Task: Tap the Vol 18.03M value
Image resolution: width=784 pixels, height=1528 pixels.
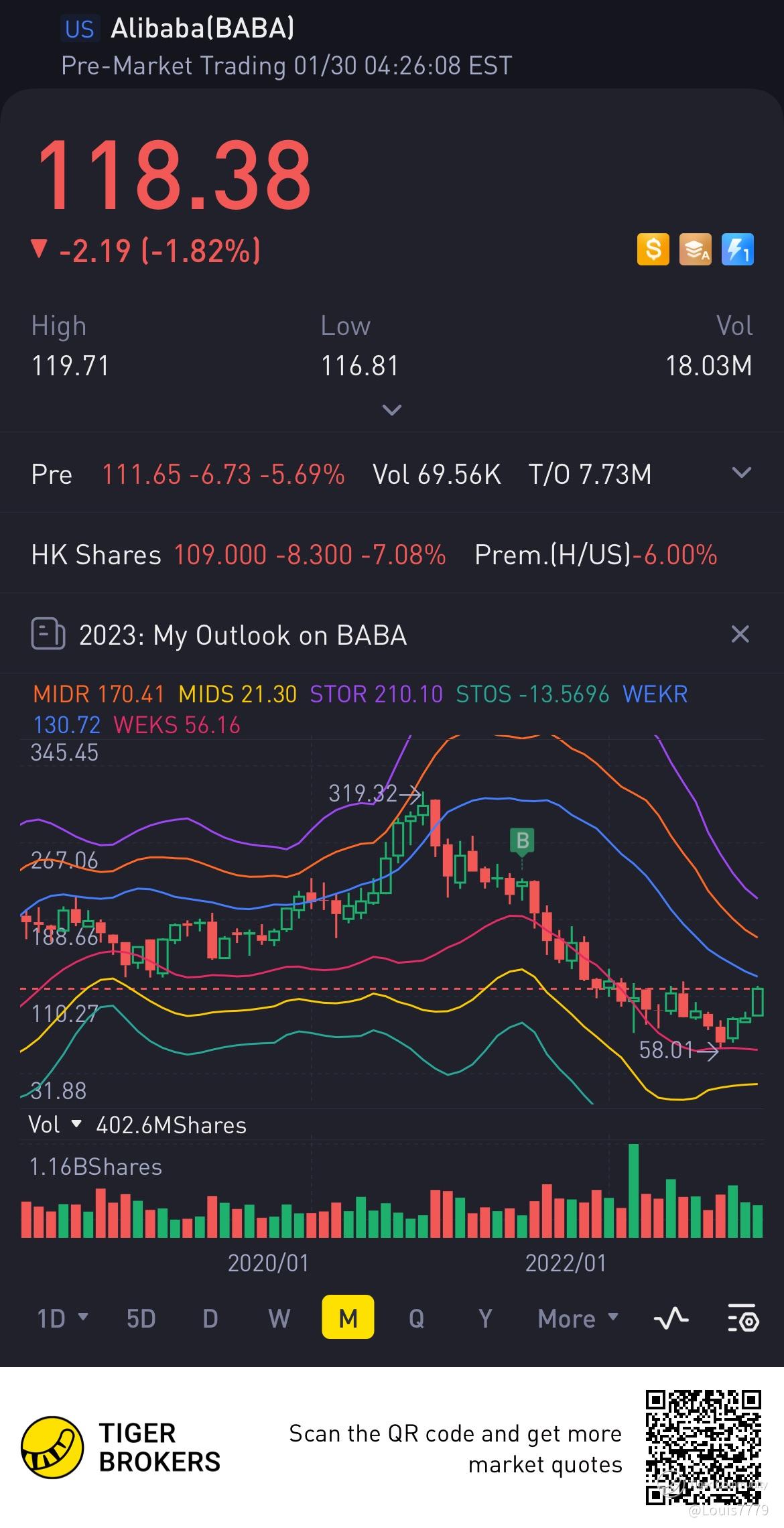Action: pyautogui.click(x=708, y=366)
